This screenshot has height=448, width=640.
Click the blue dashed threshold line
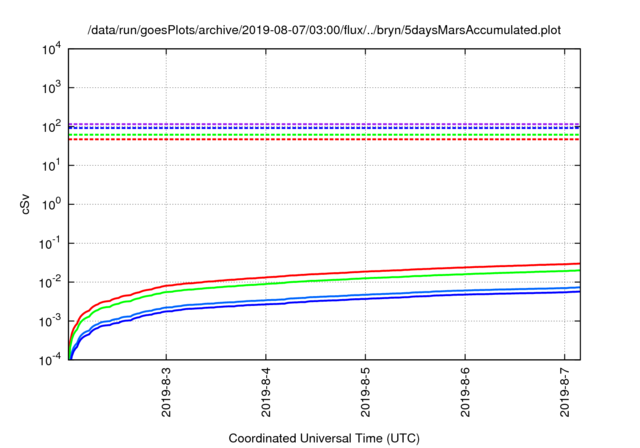[324, 128]
